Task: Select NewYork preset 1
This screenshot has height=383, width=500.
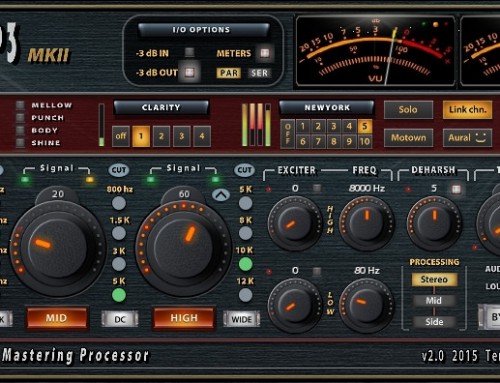Action: click(303, 126)
